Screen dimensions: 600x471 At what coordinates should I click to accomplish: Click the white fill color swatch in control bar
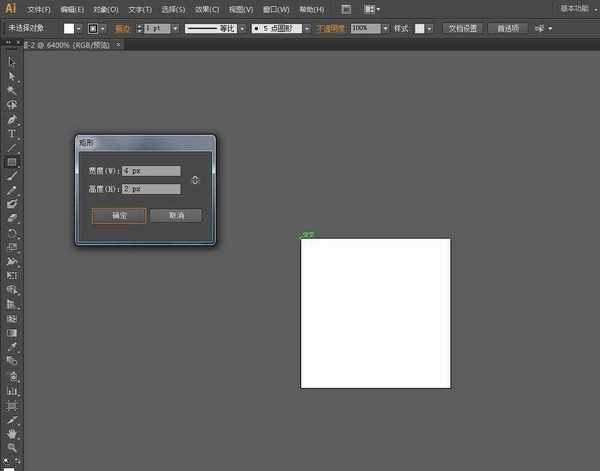(x=69, y=29)
